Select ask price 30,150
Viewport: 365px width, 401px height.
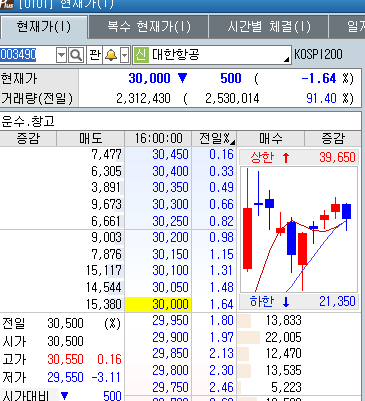pyautogui.click(x=170, y=254)
